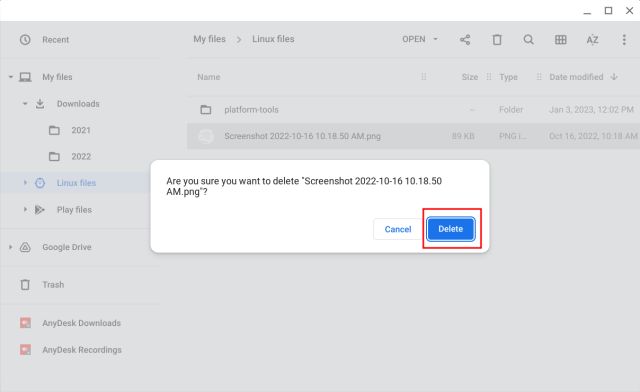Screen dimensions: 640x392
Task: Open the OPEN dropdown arrow
Action: 436,39
